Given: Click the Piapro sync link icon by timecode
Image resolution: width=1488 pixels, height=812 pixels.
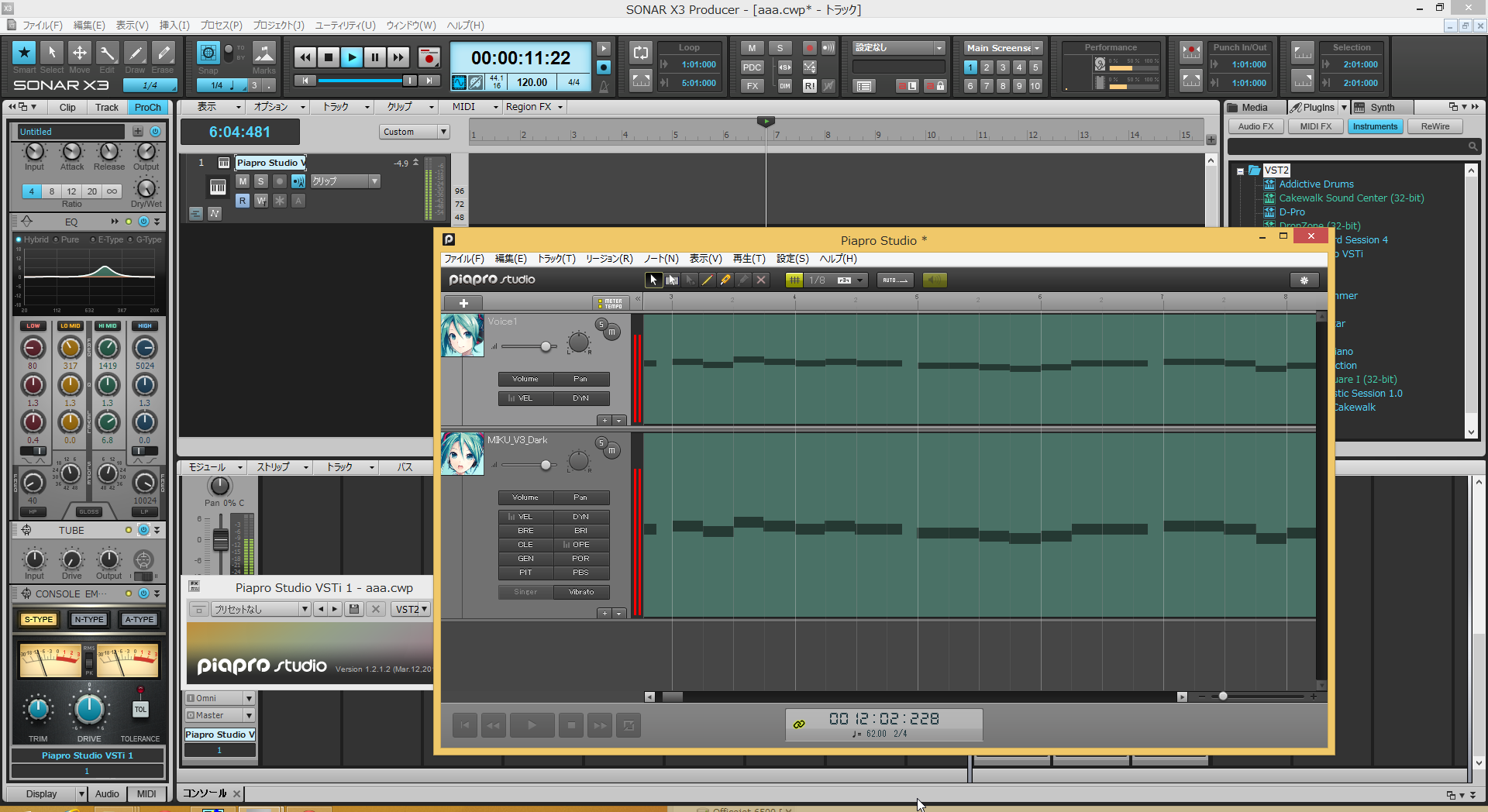Looking at the screenshot, I should (x=799, y=724).
